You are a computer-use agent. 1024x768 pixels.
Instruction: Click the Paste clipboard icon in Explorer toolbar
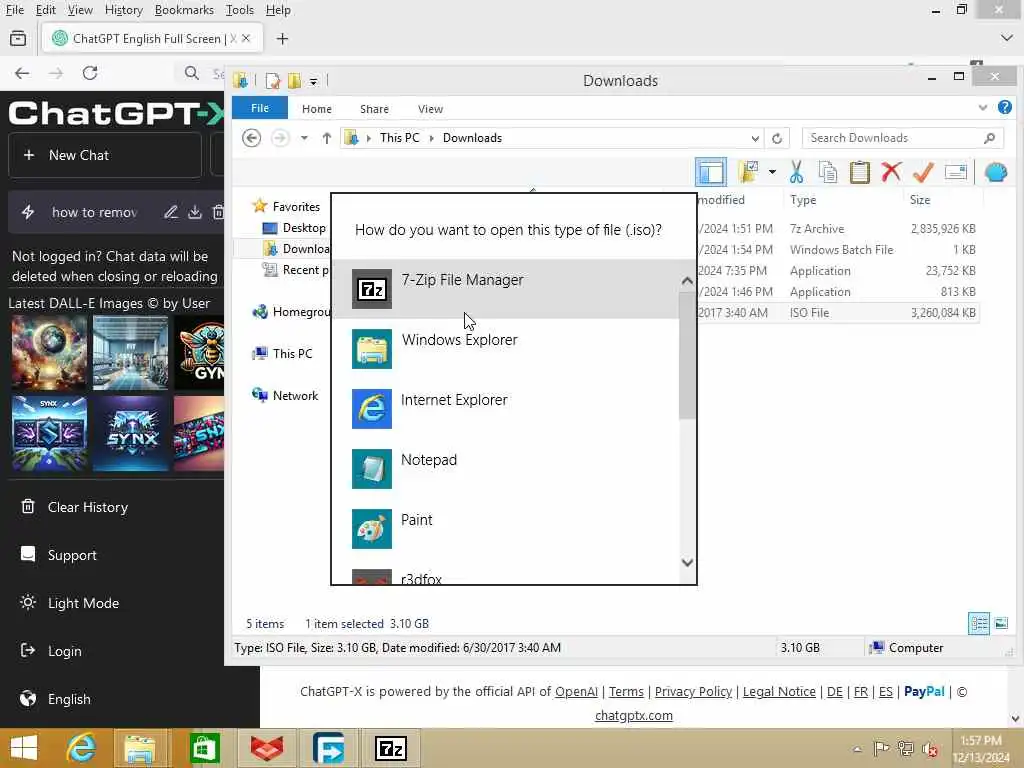click(859, 172)
